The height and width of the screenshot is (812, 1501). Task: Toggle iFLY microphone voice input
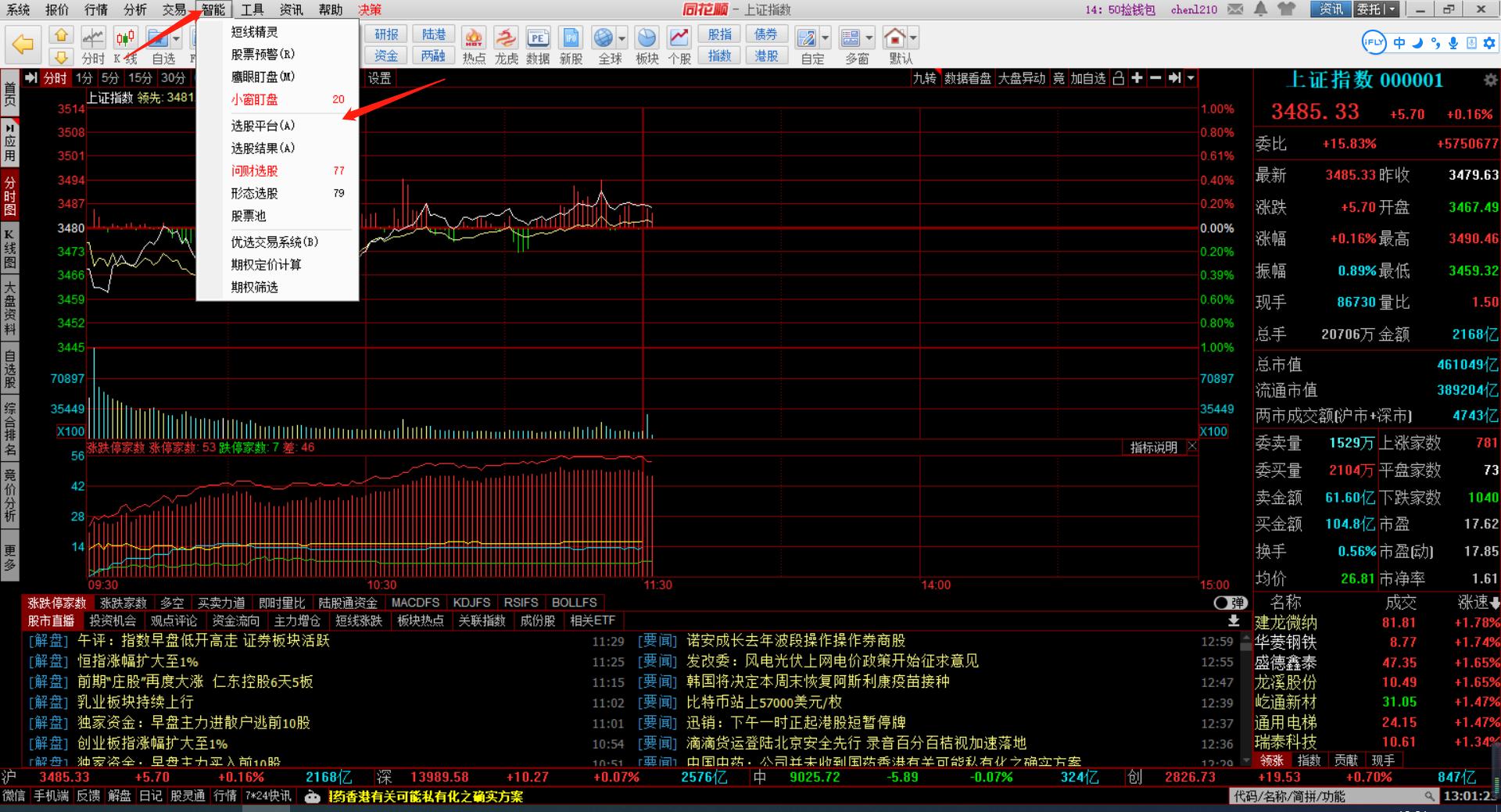click(x=1453, y=43)
